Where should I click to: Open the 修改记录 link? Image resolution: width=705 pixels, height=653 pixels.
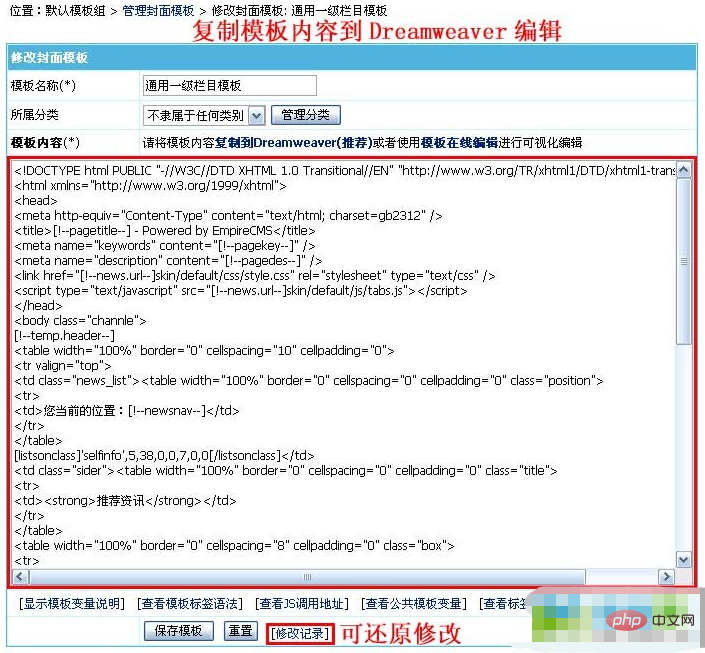[300, 634]
